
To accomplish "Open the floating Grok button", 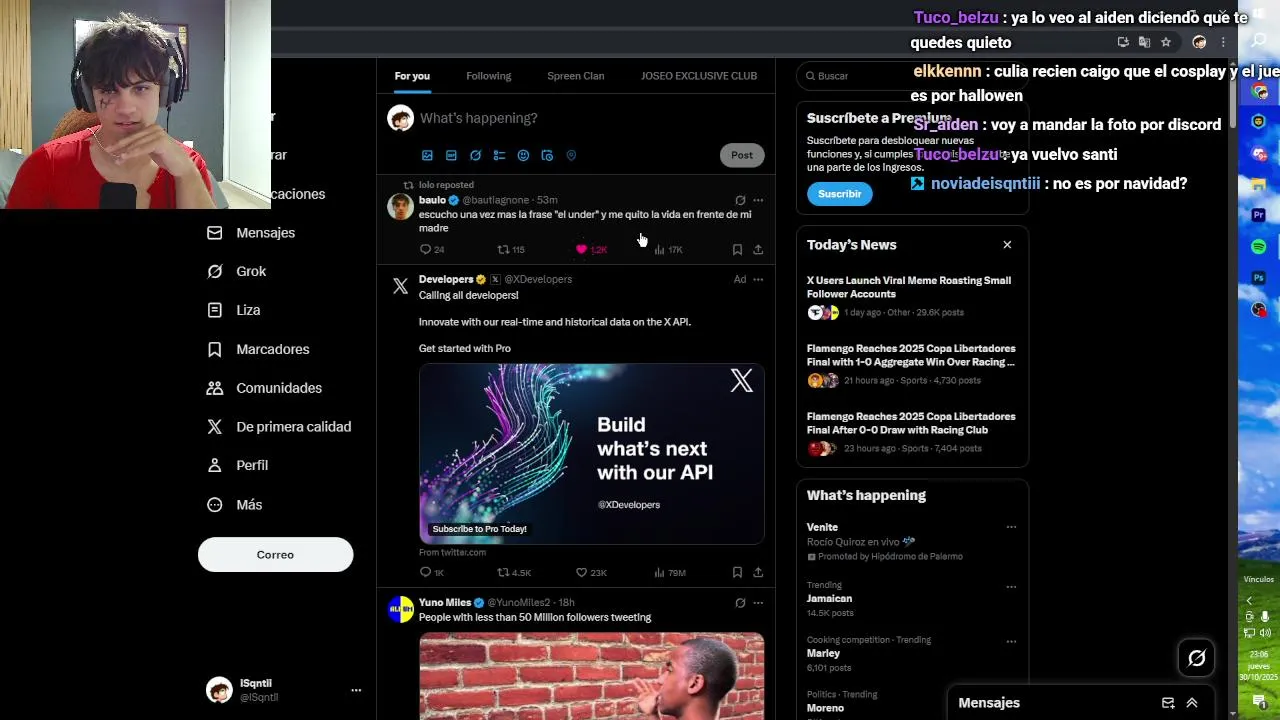I will (x=1197, y=658).
